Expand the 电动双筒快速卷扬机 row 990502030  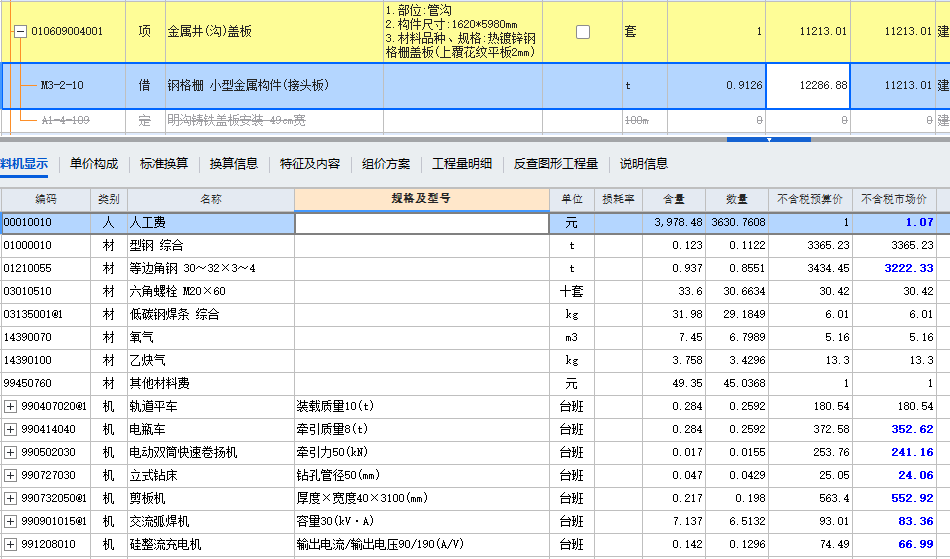pos(10,452)
